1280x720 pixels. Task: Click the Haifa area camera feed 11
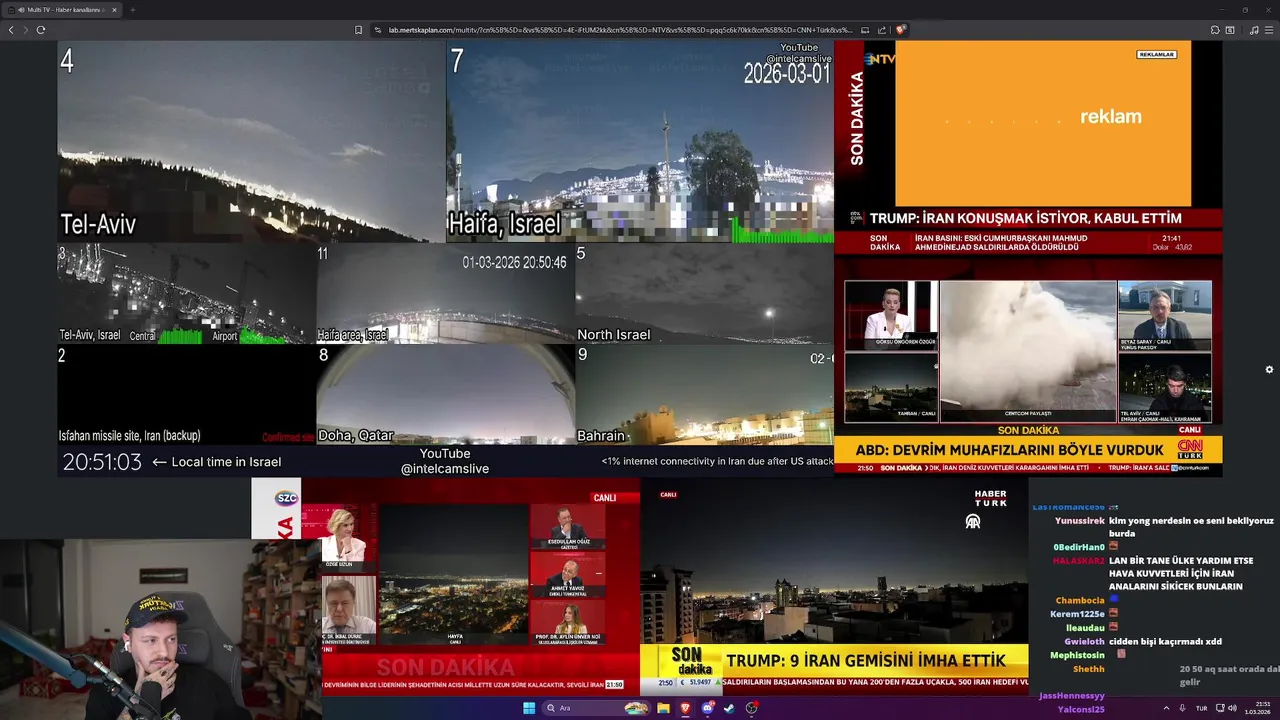pos(445,294)
